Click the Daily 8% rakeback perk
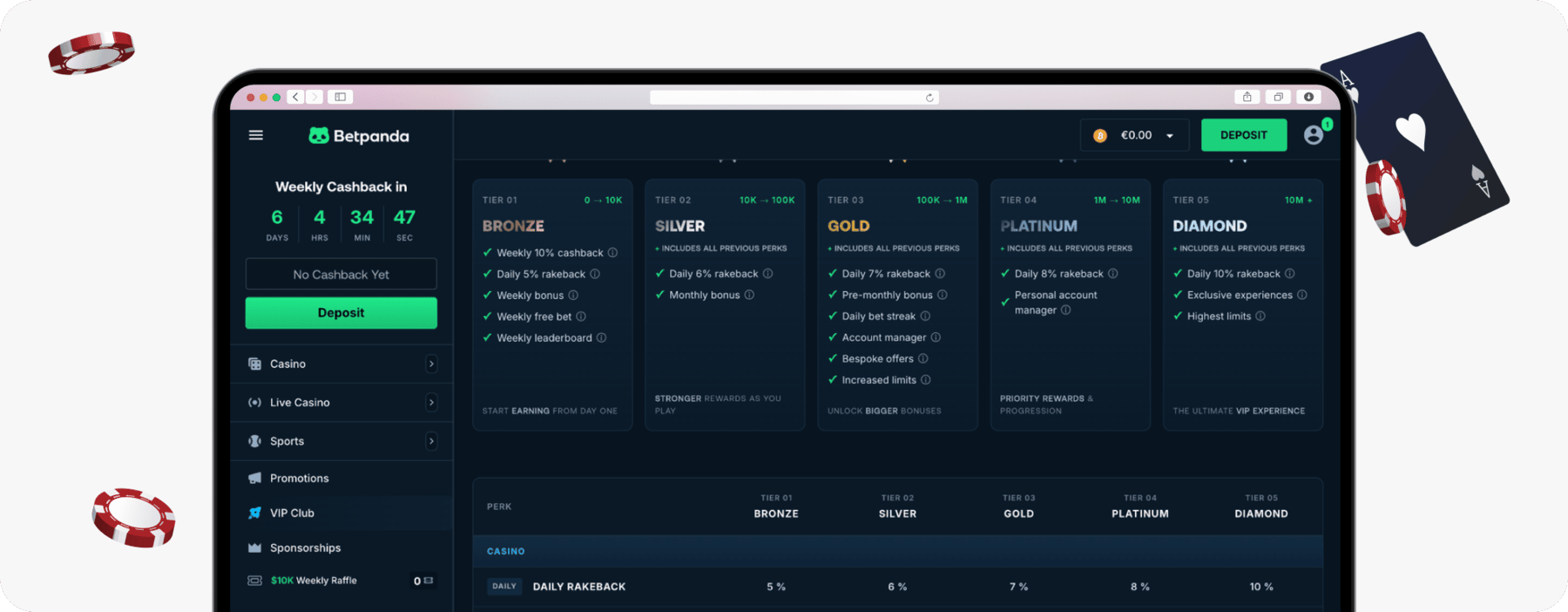Screen dimensions: 1568x612 click(1058, 274)
